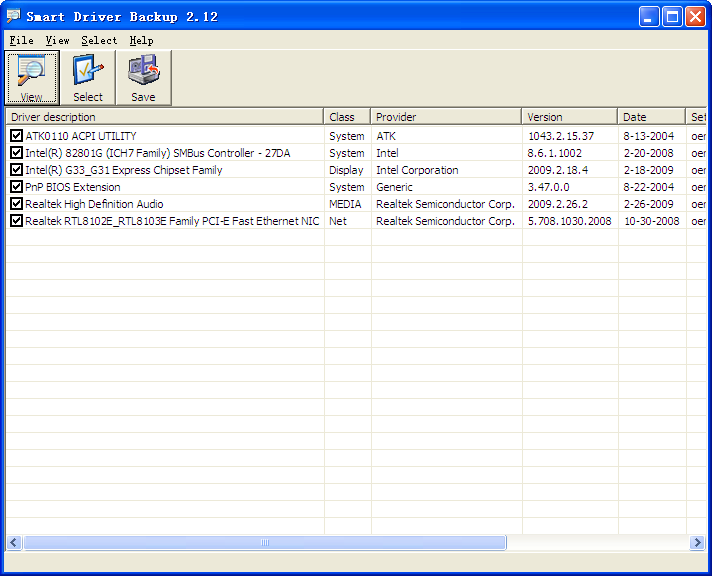Maximize the Smart Driver Backup window
Image resolution: width=712 pixels, height=576 pixels.
(x=672, y=16)
